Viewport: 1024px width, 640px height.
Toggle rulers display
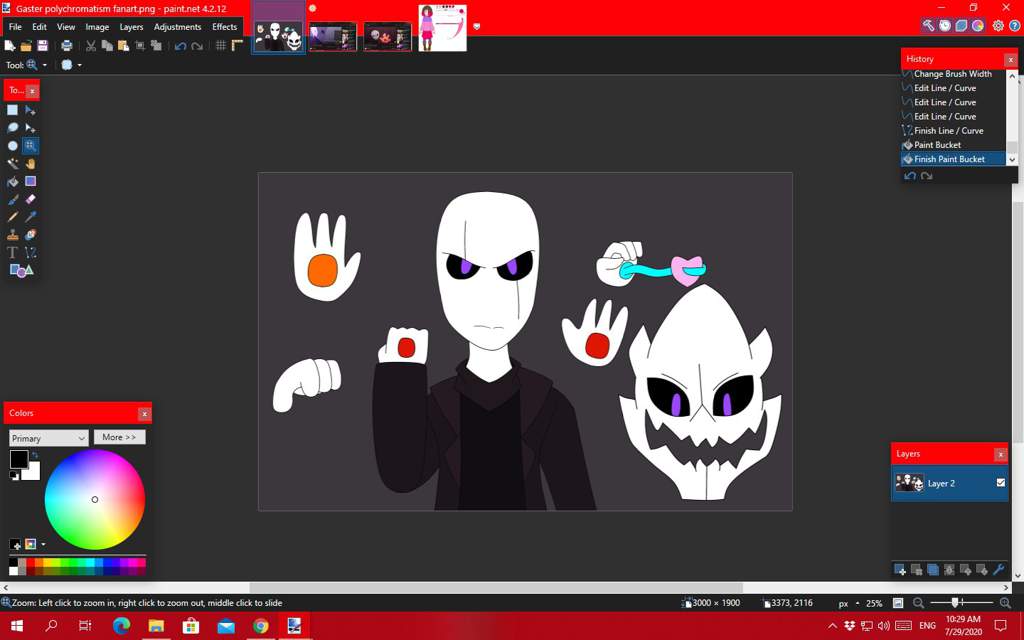pos(237,46)
